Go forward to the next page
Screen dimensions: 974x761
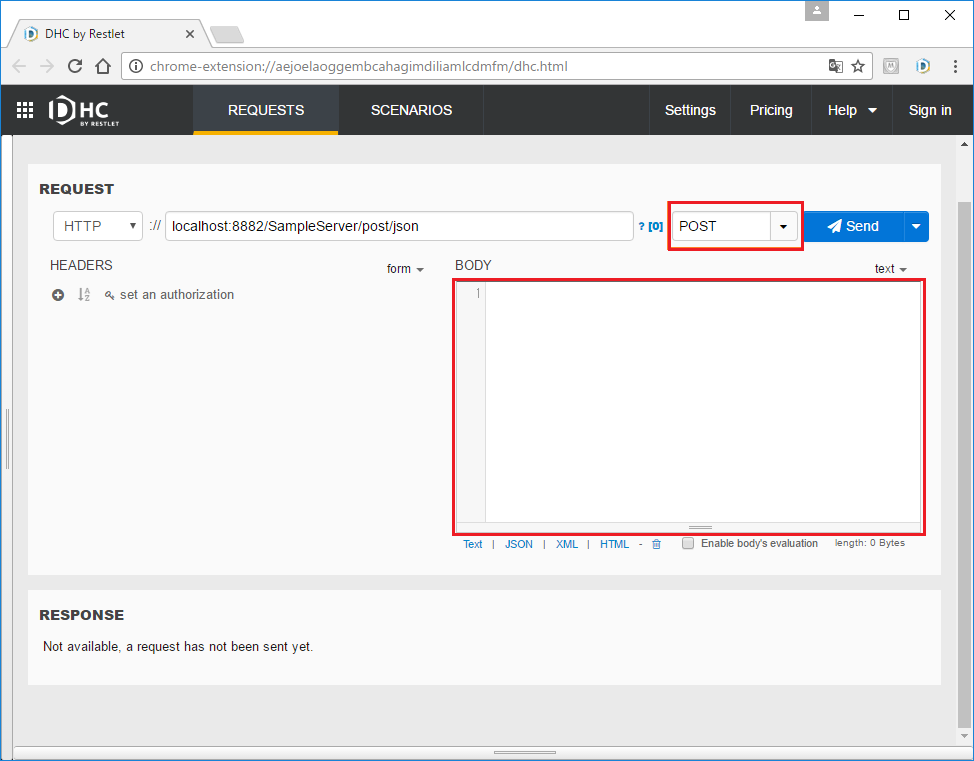pyautogui.click(x=47, y=66)
